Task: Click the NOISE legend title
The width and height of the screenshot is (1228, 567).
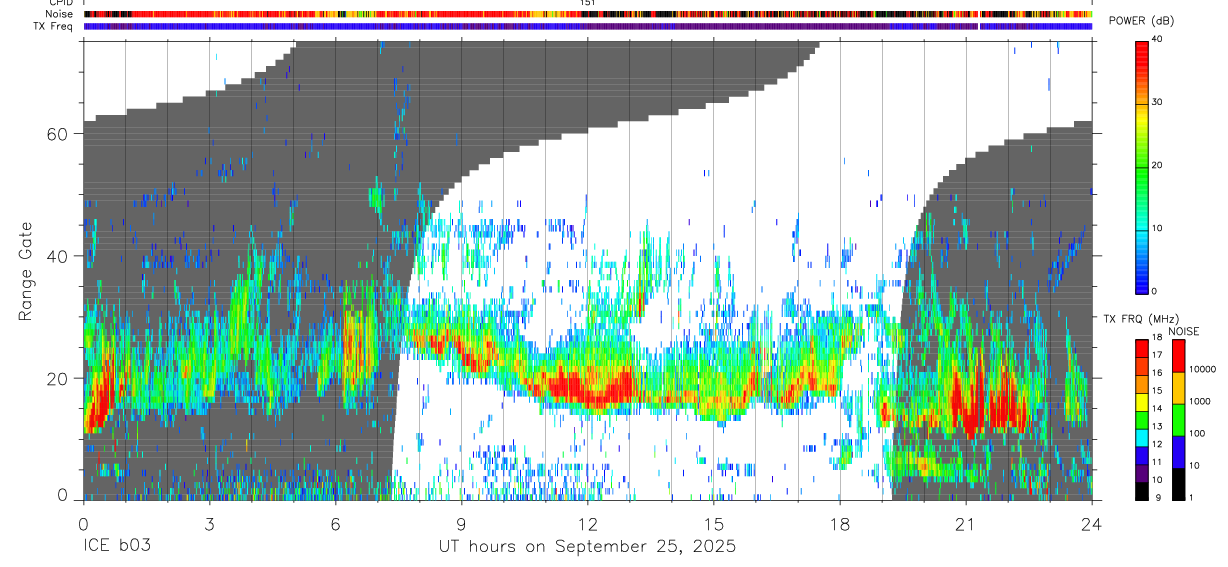Action: coord(1184,331)
